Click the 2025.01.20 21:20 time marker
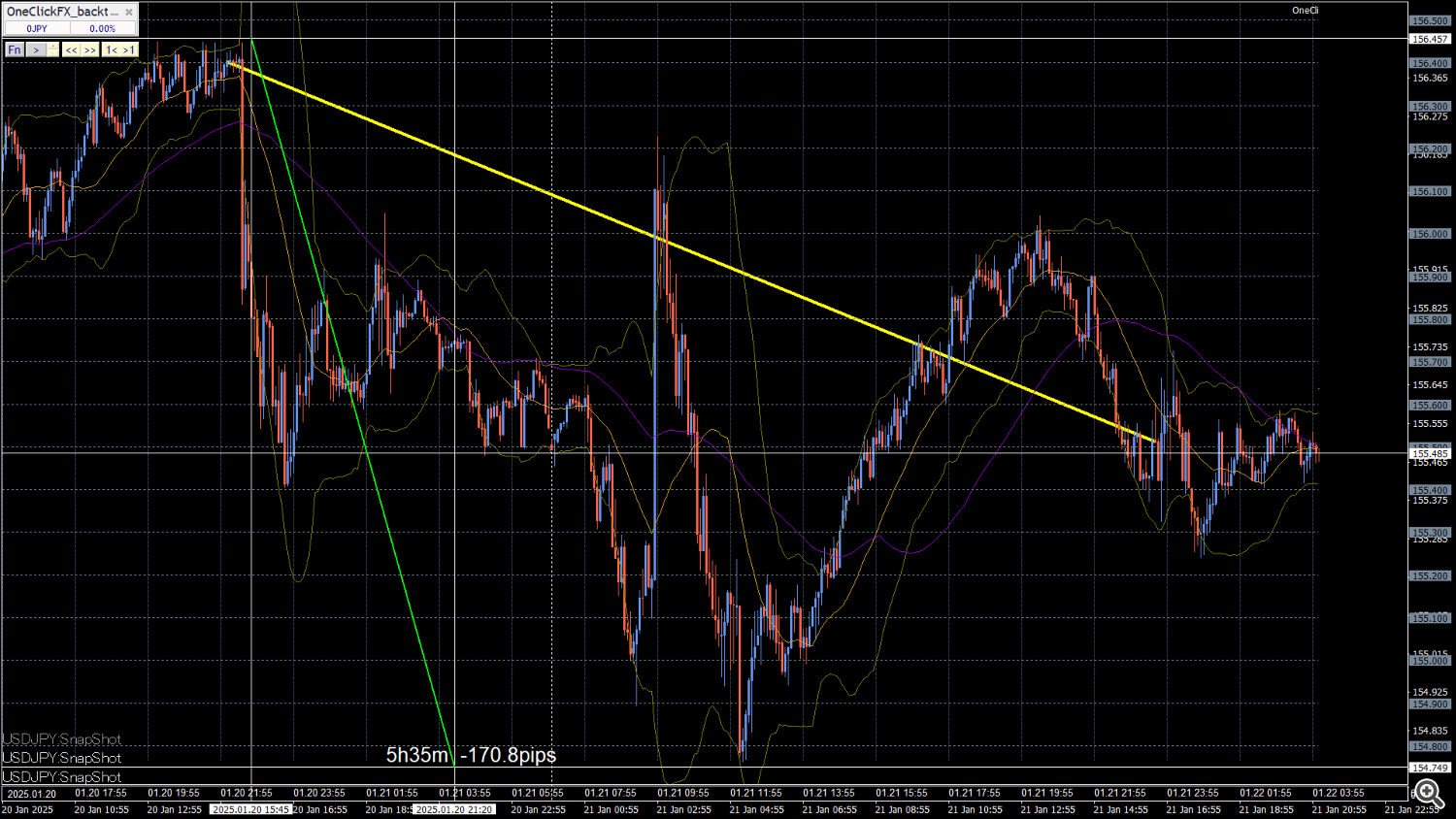The image size is (1456, 819). point(454,809)
